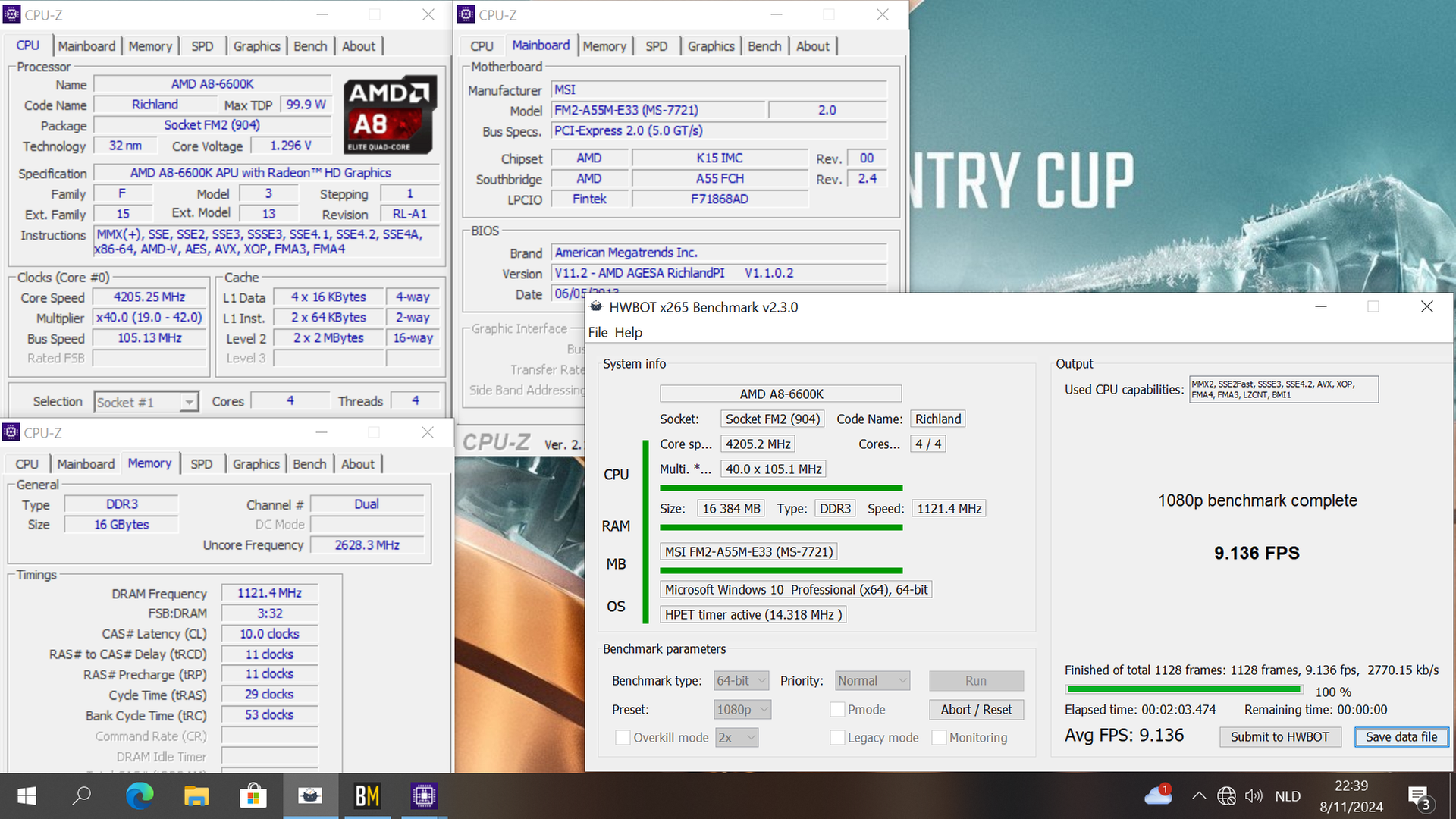Open File Explorer from taskbar
This screenshot has width=1456, height=819.
pos(196,796)
